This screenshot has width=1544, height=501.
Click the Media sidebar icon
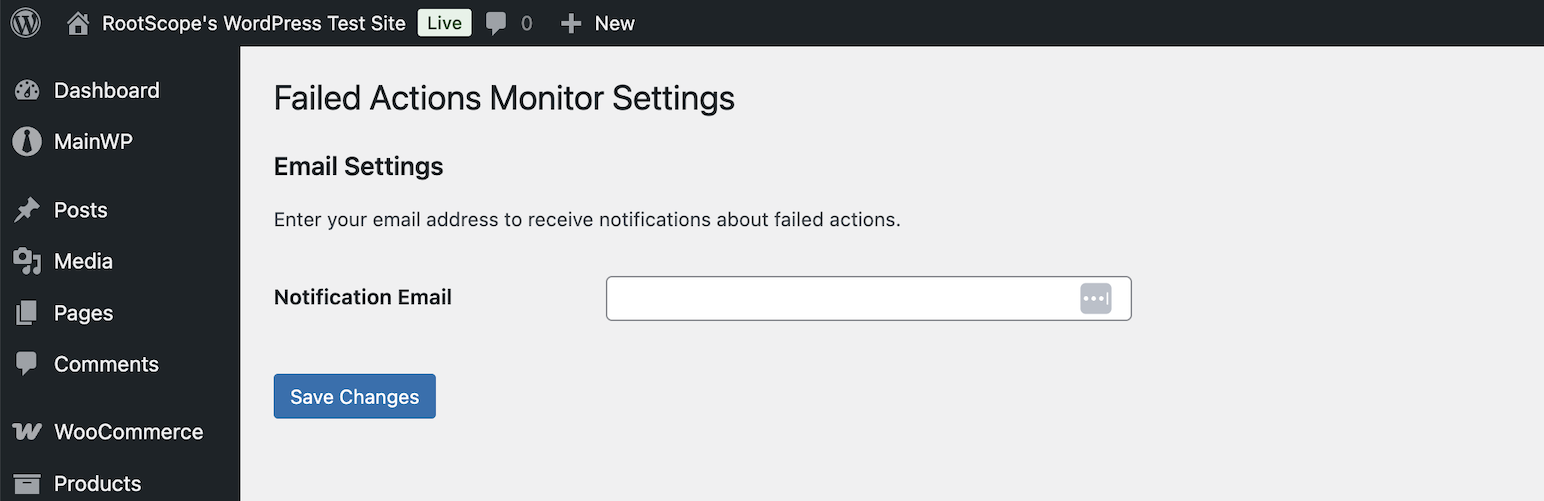27,261
